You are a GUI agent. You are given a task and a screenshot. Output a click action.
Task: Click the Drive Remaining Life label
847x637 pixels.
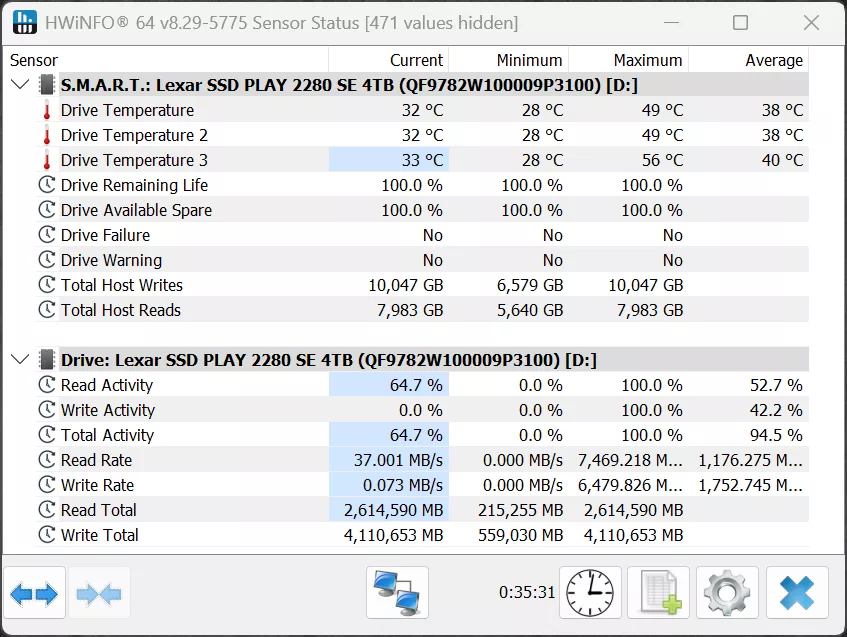pyautogui.click(x=134, y=185)
